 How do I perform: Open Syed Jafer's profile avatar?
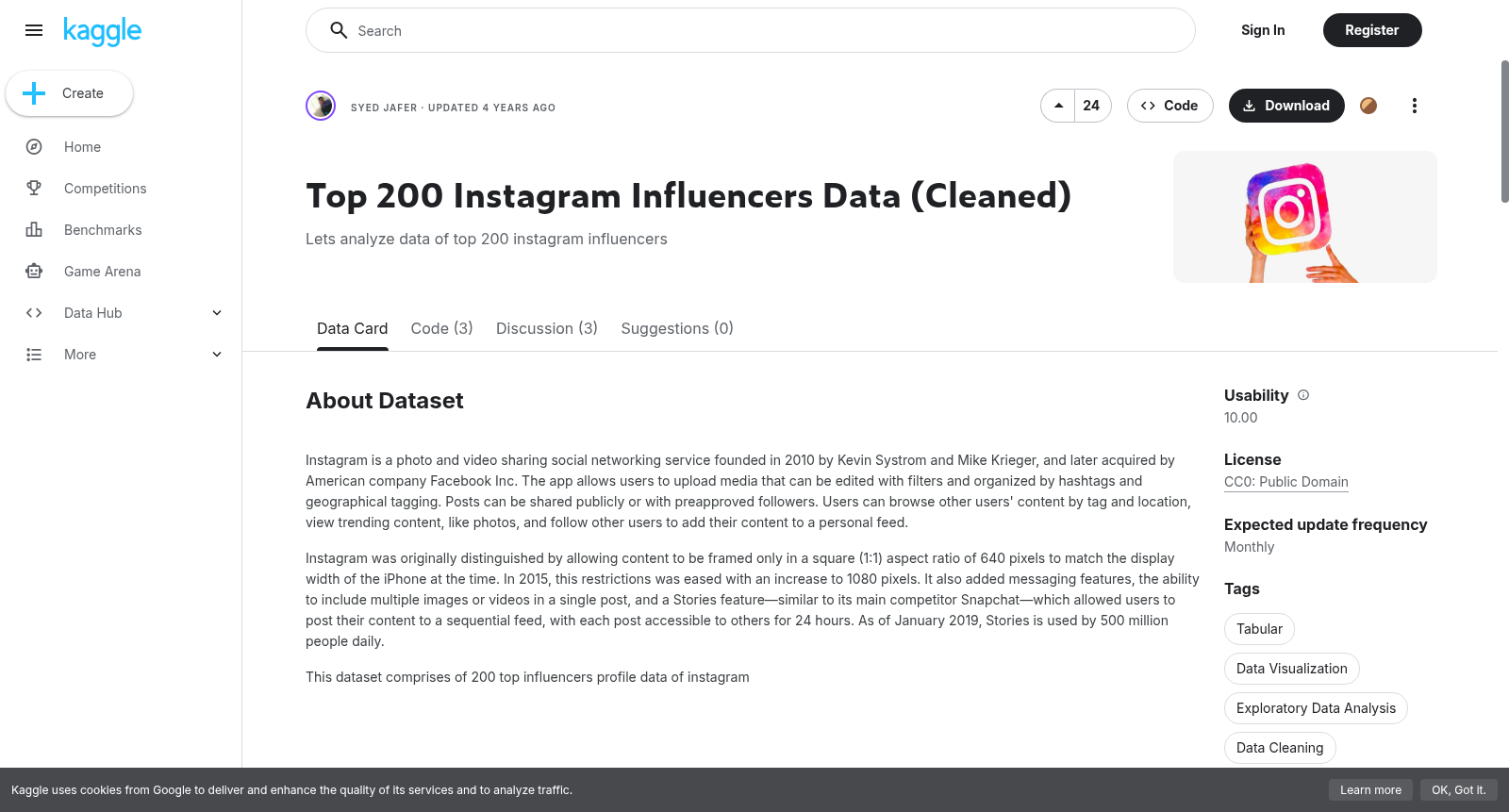321,106
